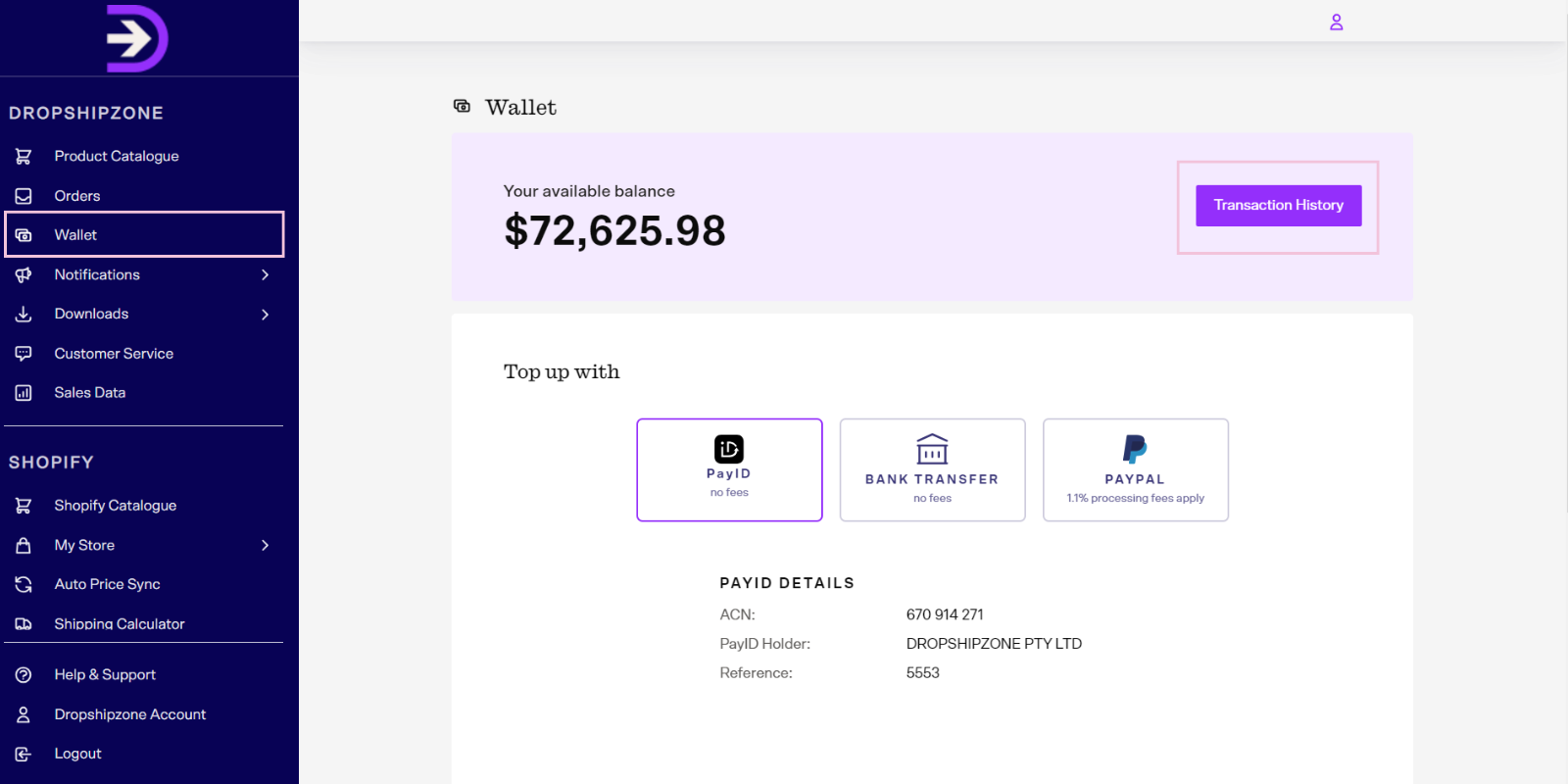
Task: Click the Notifications megaphone icon
Action: click(x=24, y=274)
